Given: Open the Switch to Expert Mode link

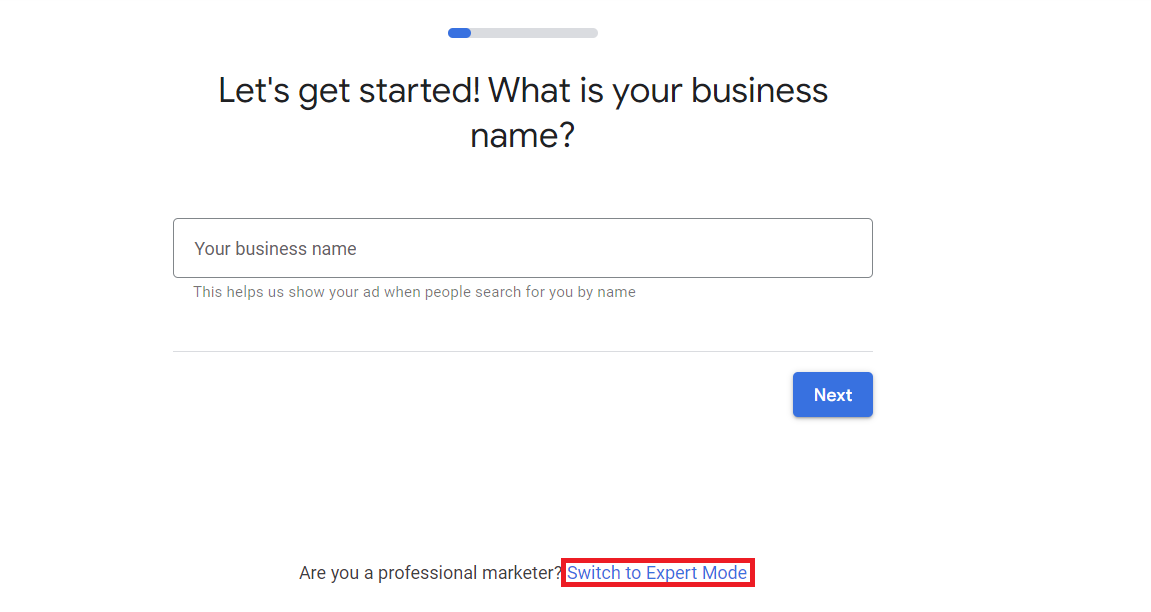Looking at the screenshot, I should coord(657,573).
